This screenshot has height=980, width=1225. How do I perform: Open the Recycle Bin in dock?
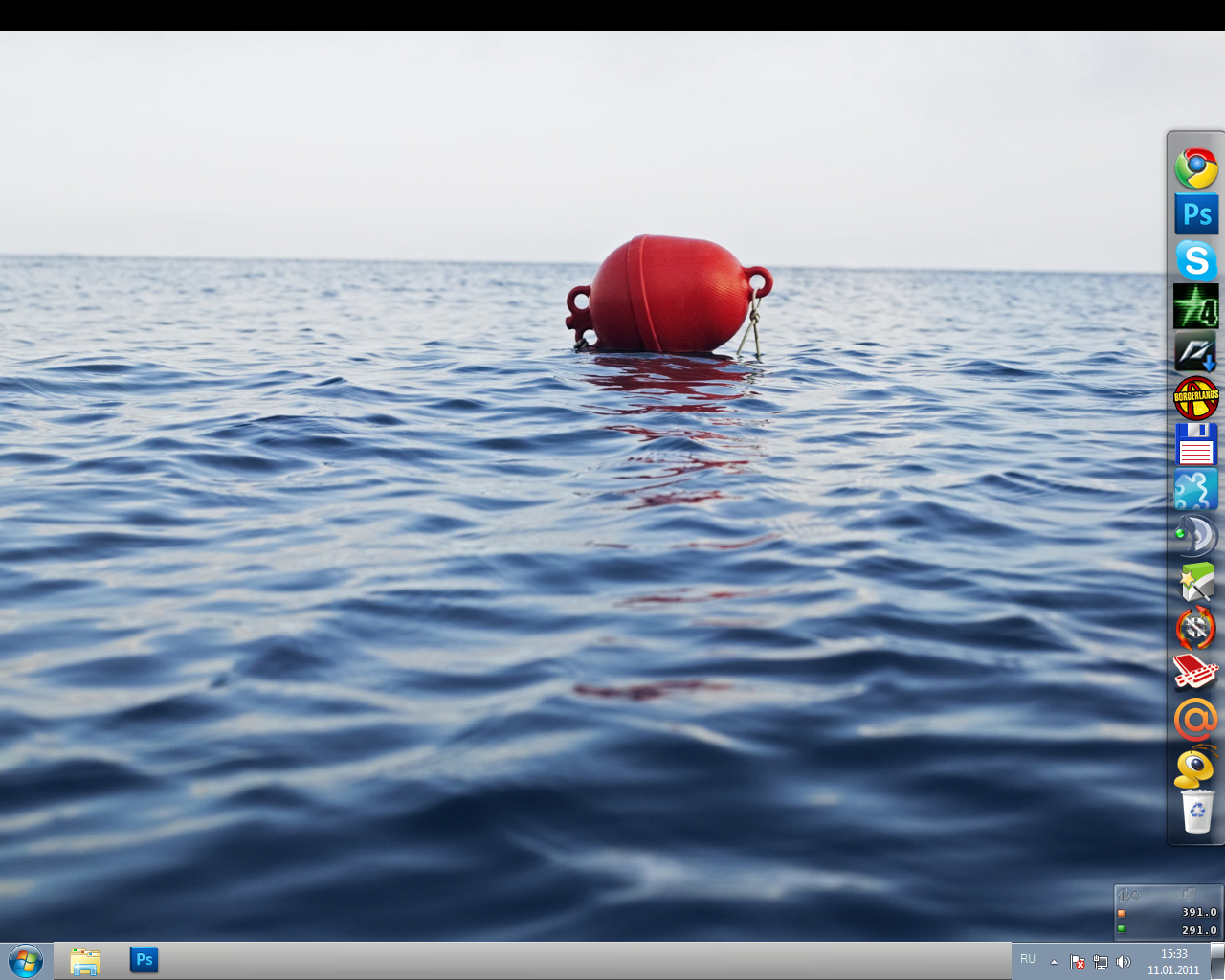(1196, 812)
